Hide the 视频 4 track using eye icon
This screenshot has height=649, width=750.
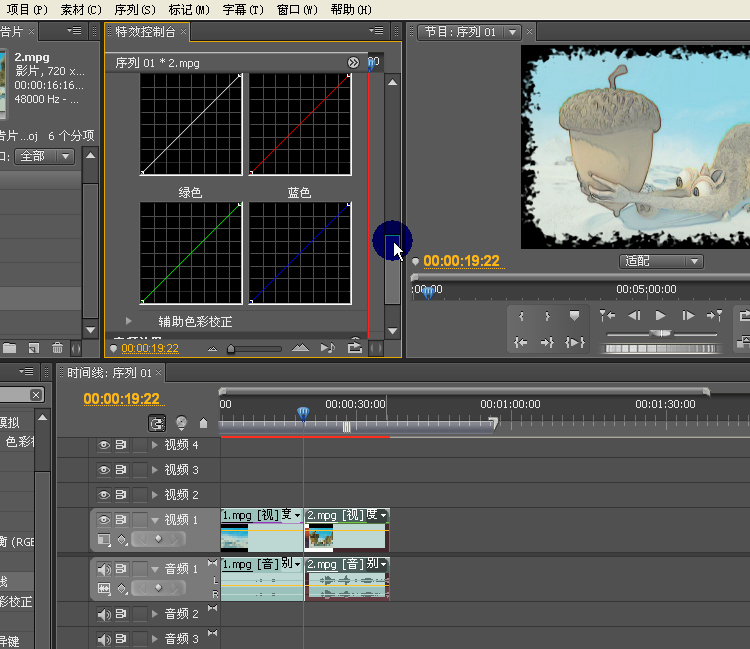[x=103, y=445]
